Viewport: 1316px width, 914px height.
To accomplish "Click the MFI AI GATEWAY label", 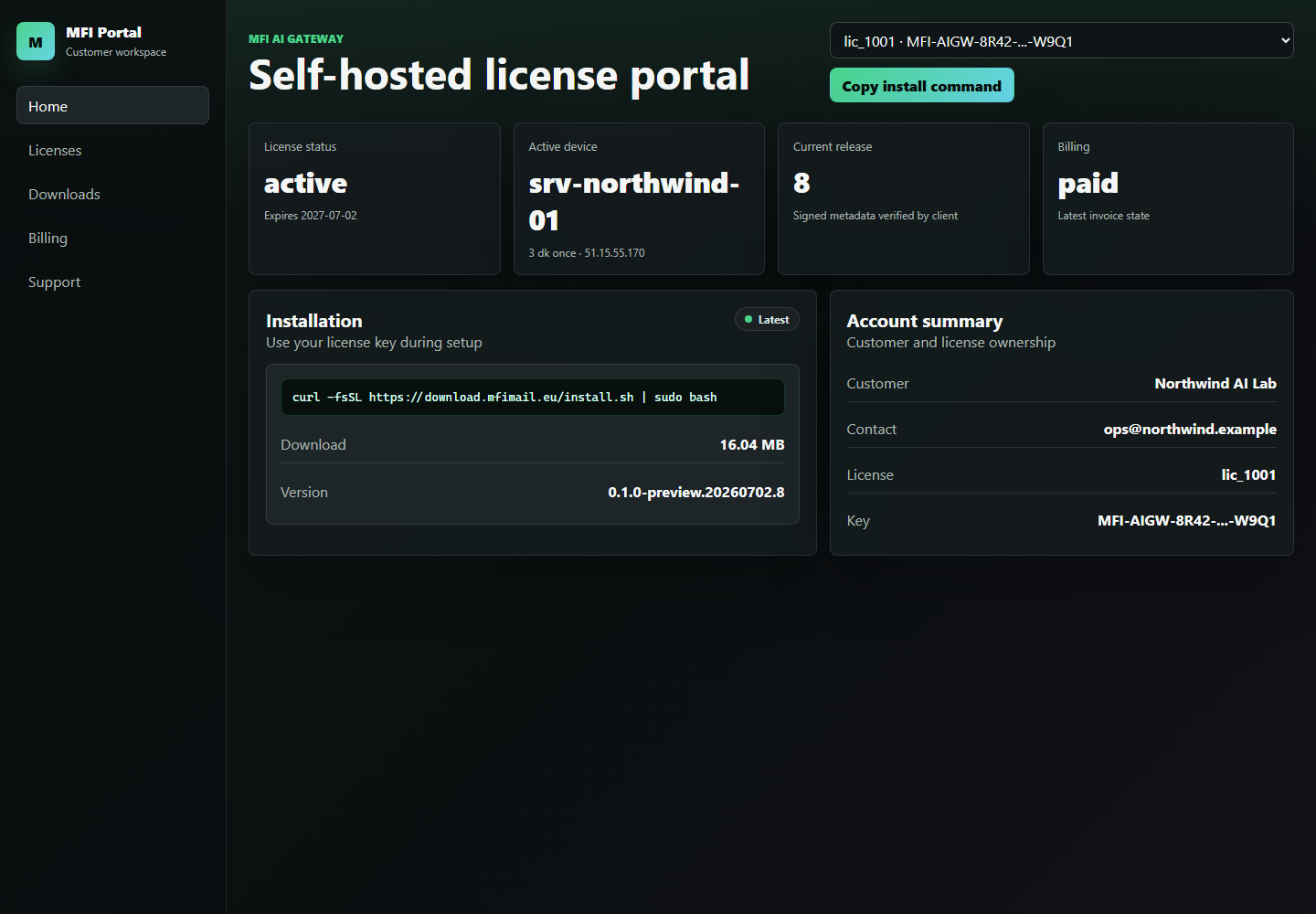I will click(x=296, y=38).
